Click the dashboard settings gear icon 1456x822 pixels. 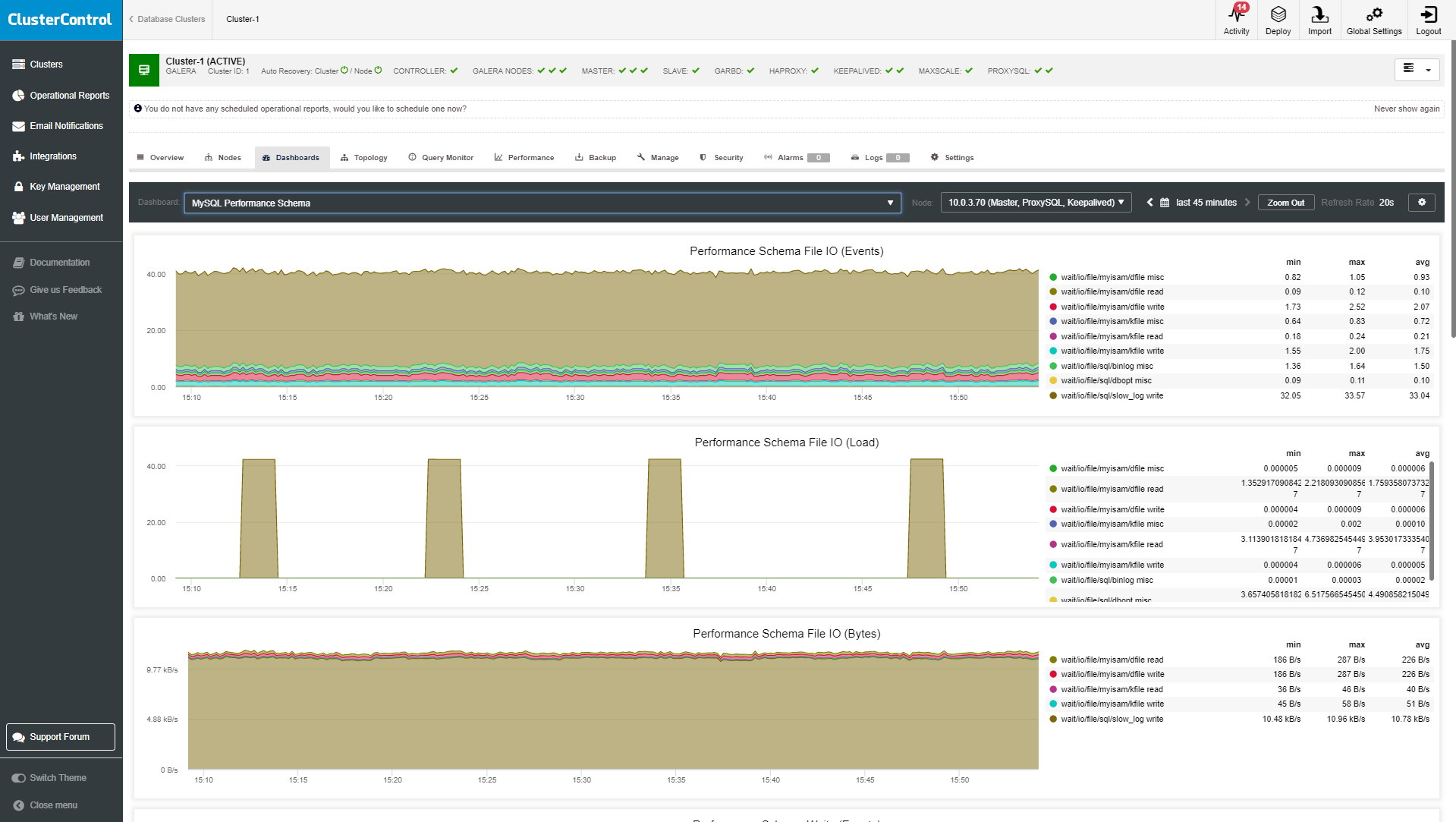tap(1422, 203)
